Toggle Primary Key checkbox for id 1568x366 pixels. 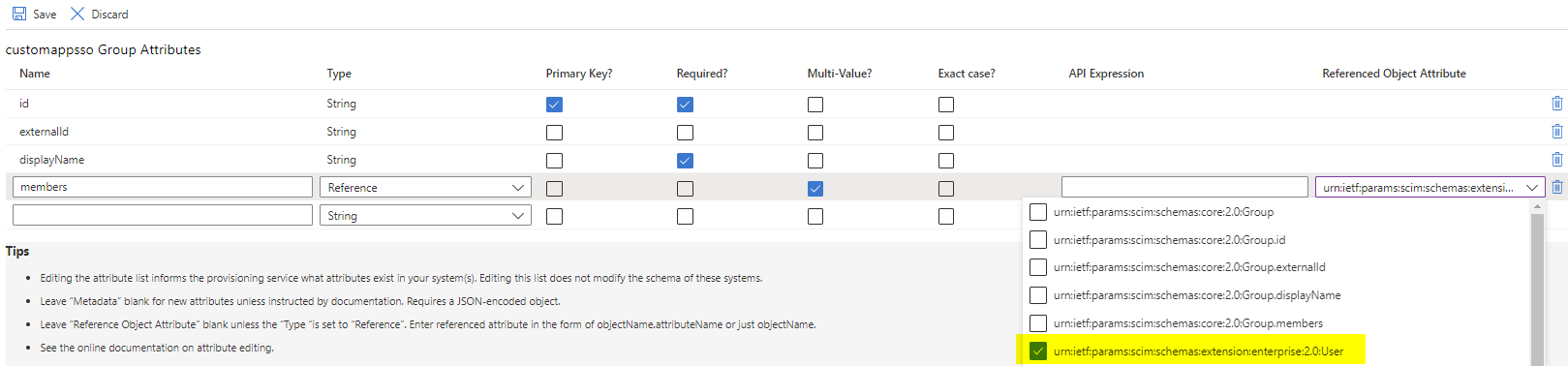tap(554, 104)
